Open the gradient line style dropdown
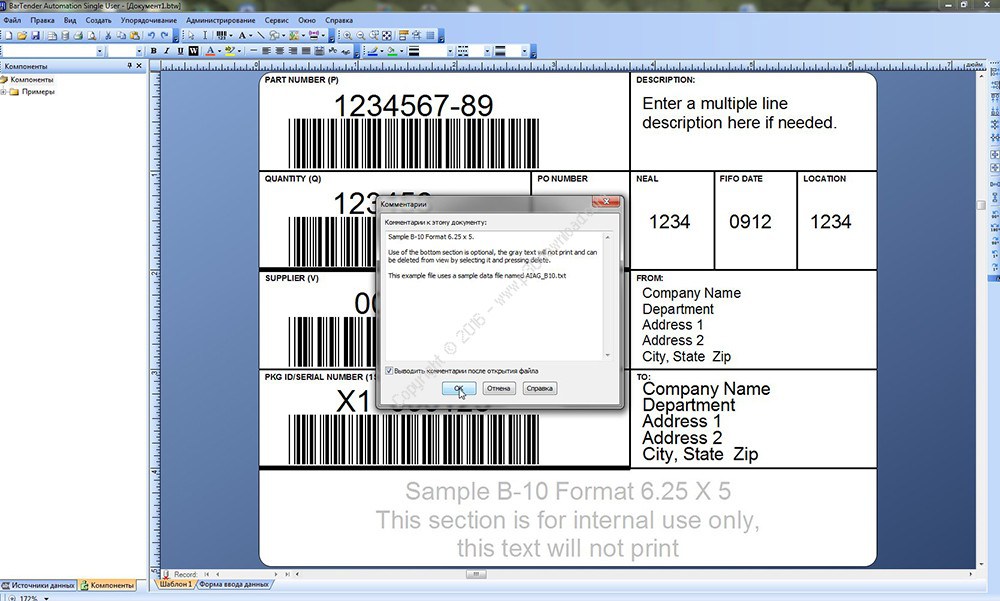The image size is (1000, 601). point(524,51)
